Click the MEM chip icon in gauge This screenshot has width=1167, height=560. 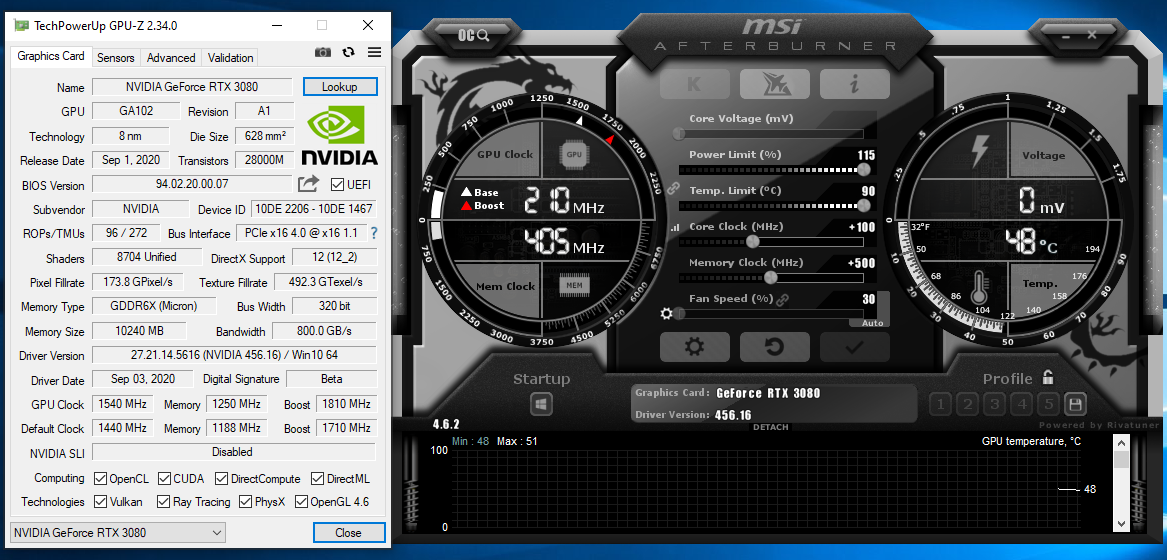click(574, 285)
